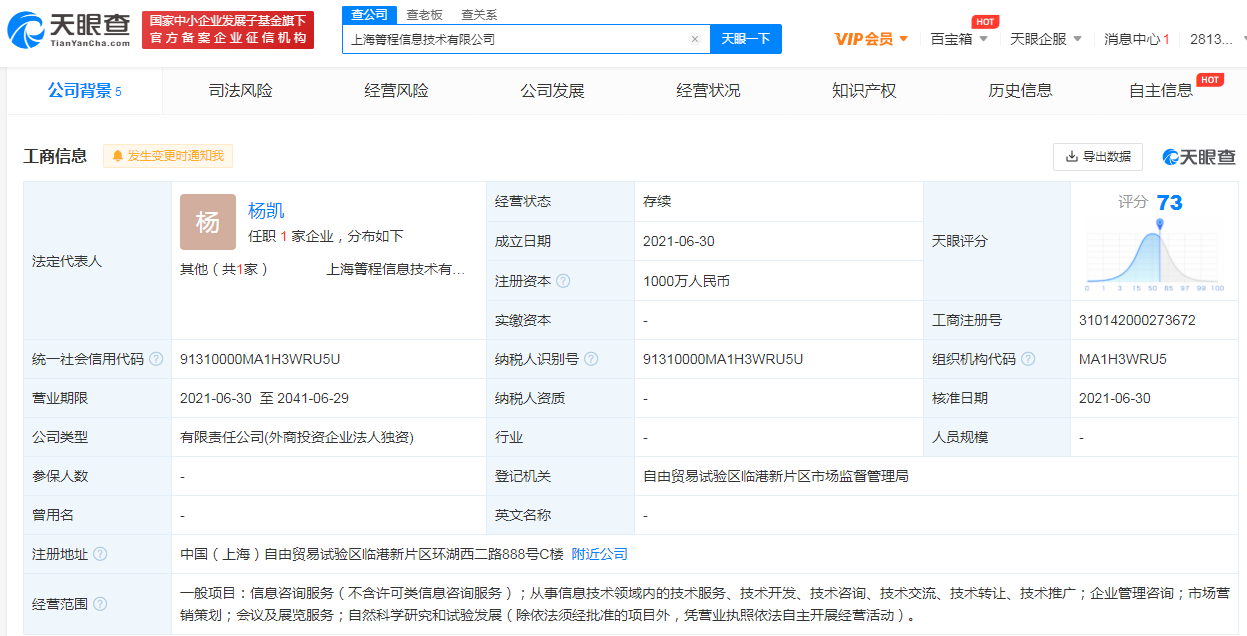This screenshot has width=1247, height=636.
Task: Expand the VIP会员 dropdown menu
Action: pos(871,39)
